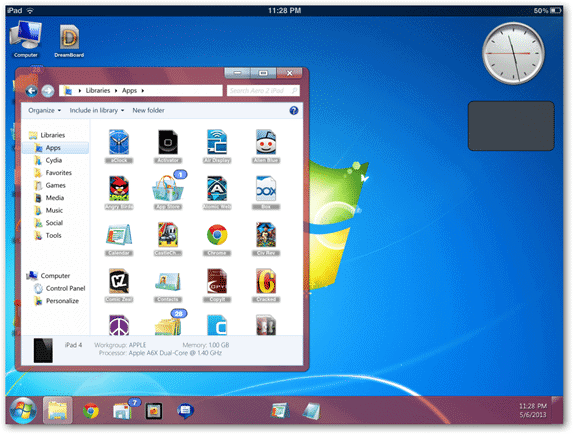Click the blue help question mark
573x434 pixels.
(293, 110)
